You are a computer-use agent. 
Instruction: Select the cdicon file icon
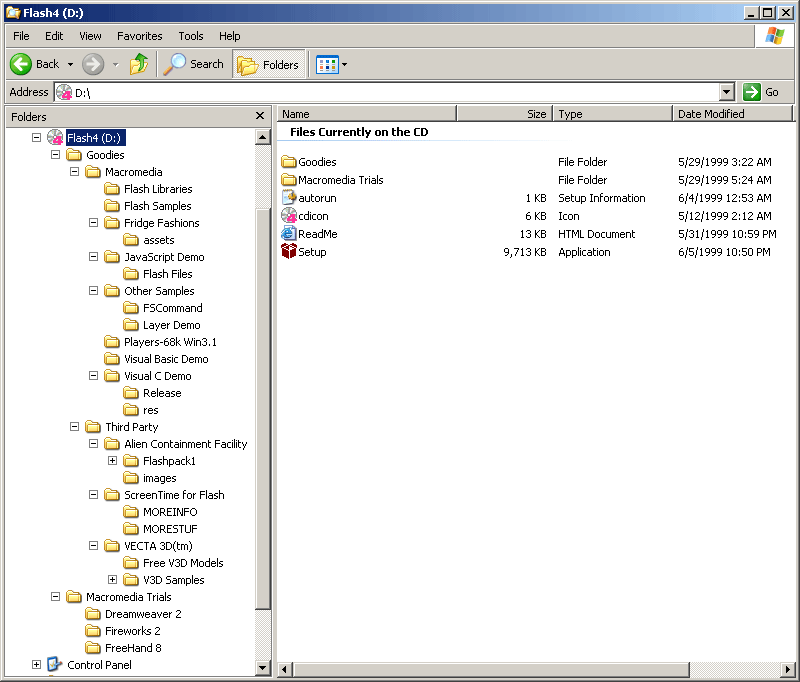(x=289, y=215)
